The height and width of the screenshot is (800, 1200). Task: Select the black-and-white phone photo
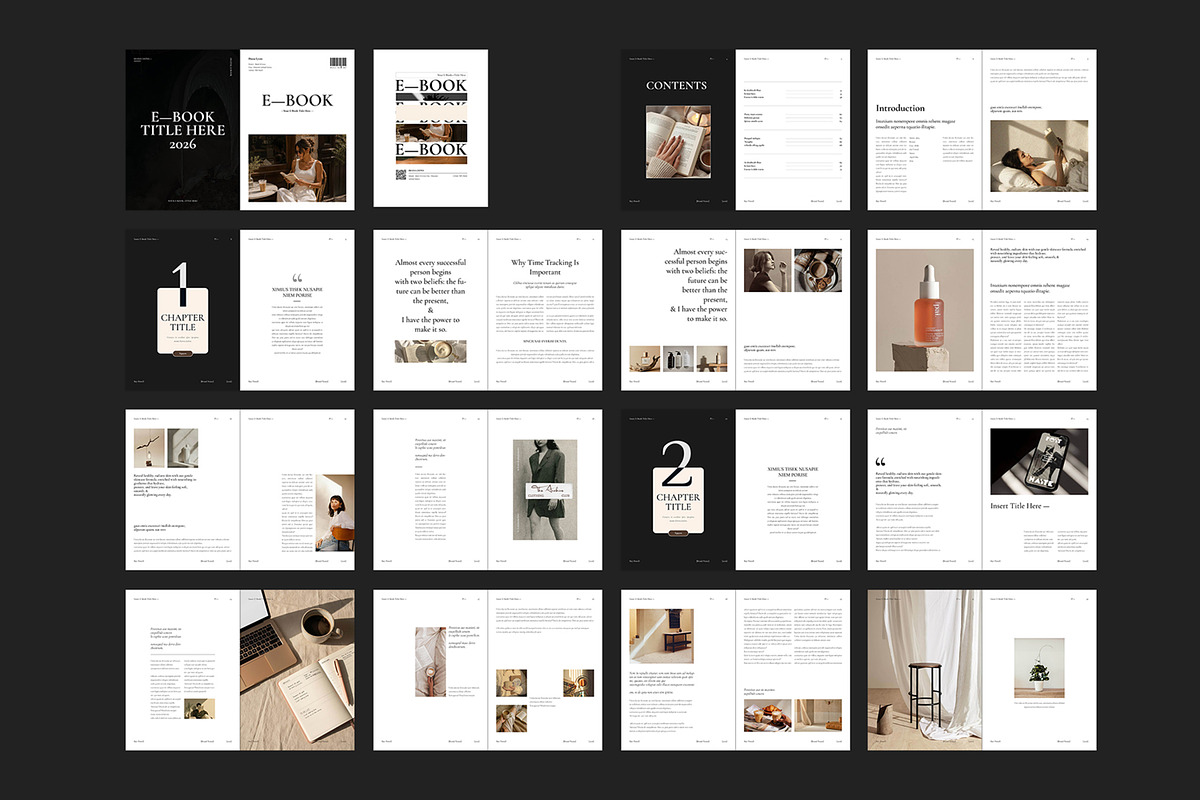tap(1040, 461)
